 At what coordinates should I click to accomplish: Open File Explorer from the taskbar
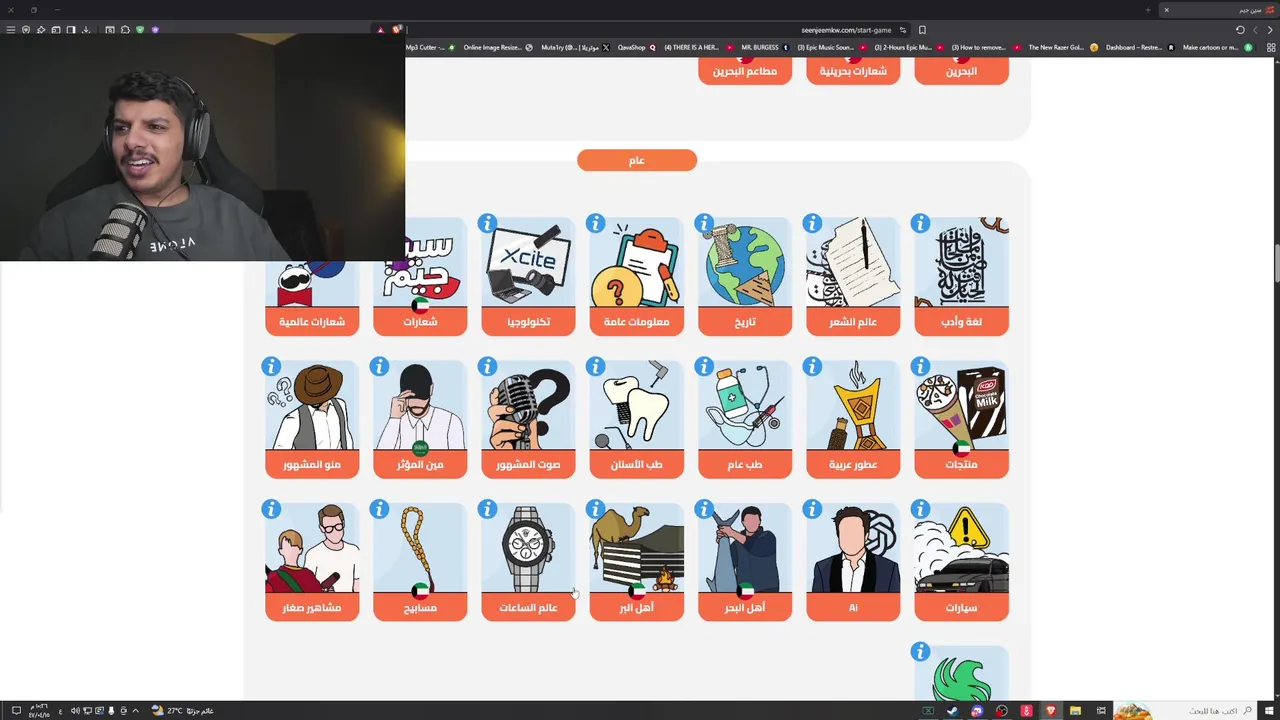[1075, 711]
